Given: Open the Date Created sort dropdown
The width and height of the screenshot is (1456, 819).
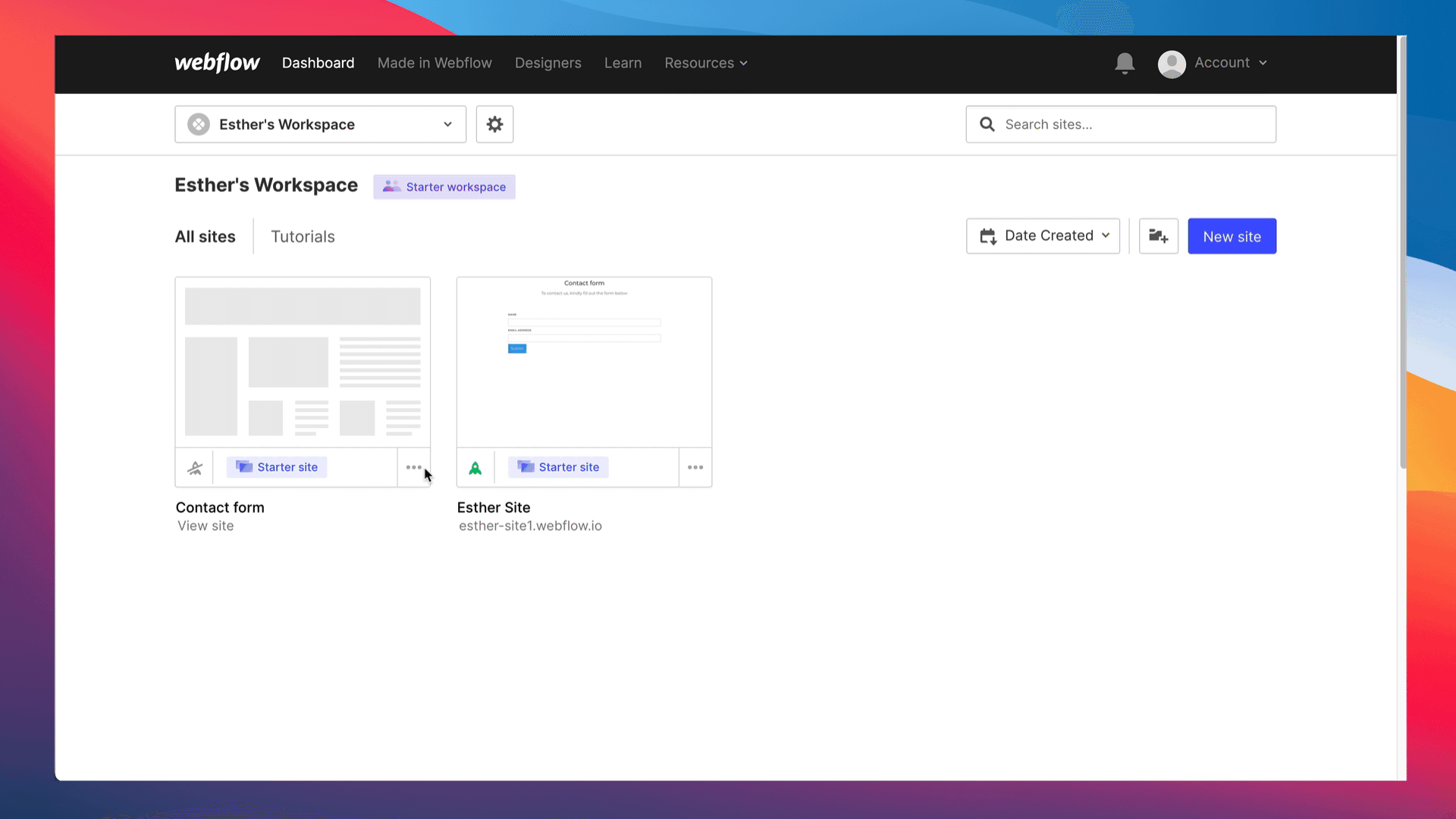Looking at the screenshot, I should [x=1043, y=236].
